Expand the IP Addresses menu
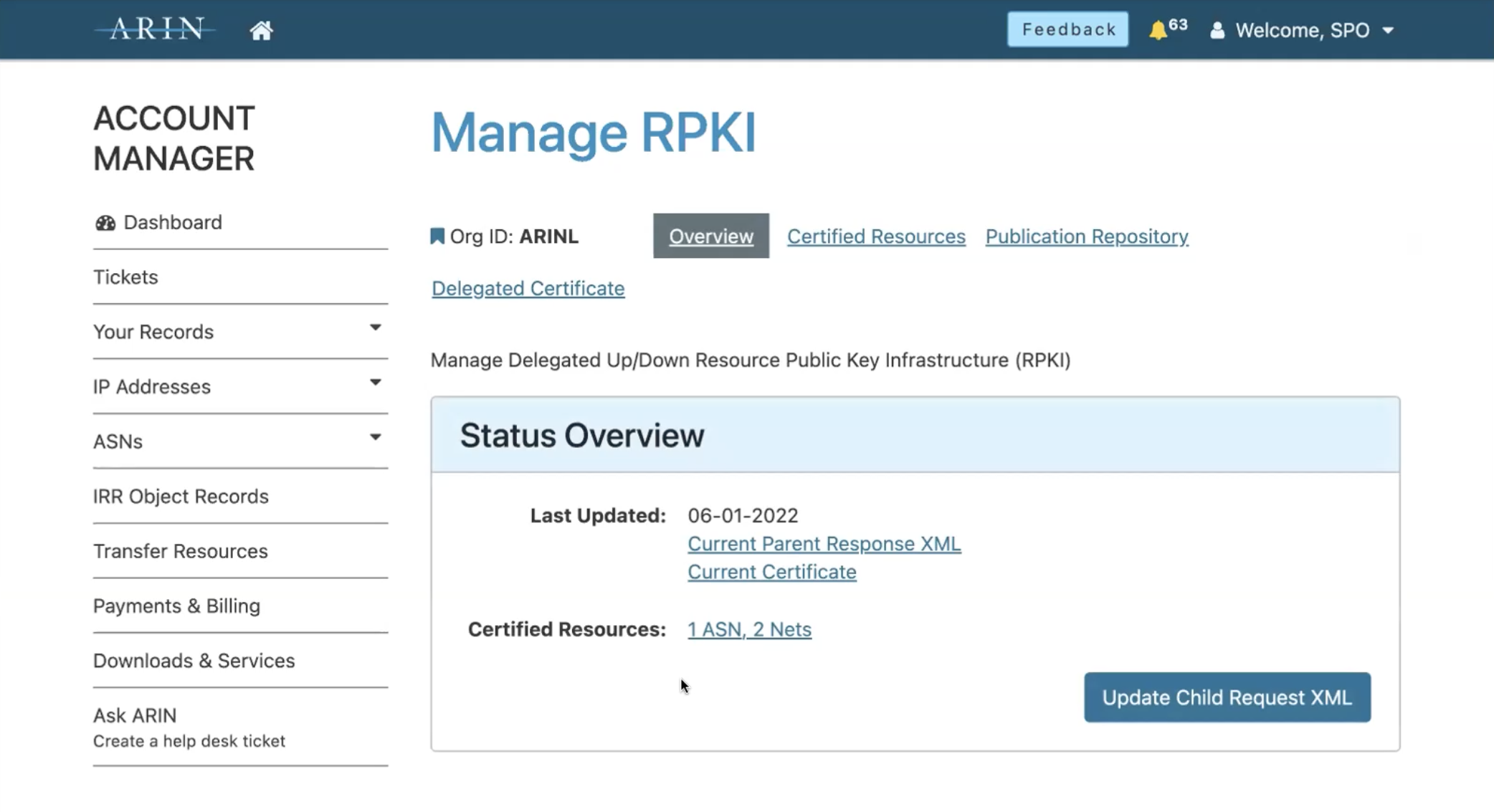Screen dimensions: 1494x812 coord(375,383)
